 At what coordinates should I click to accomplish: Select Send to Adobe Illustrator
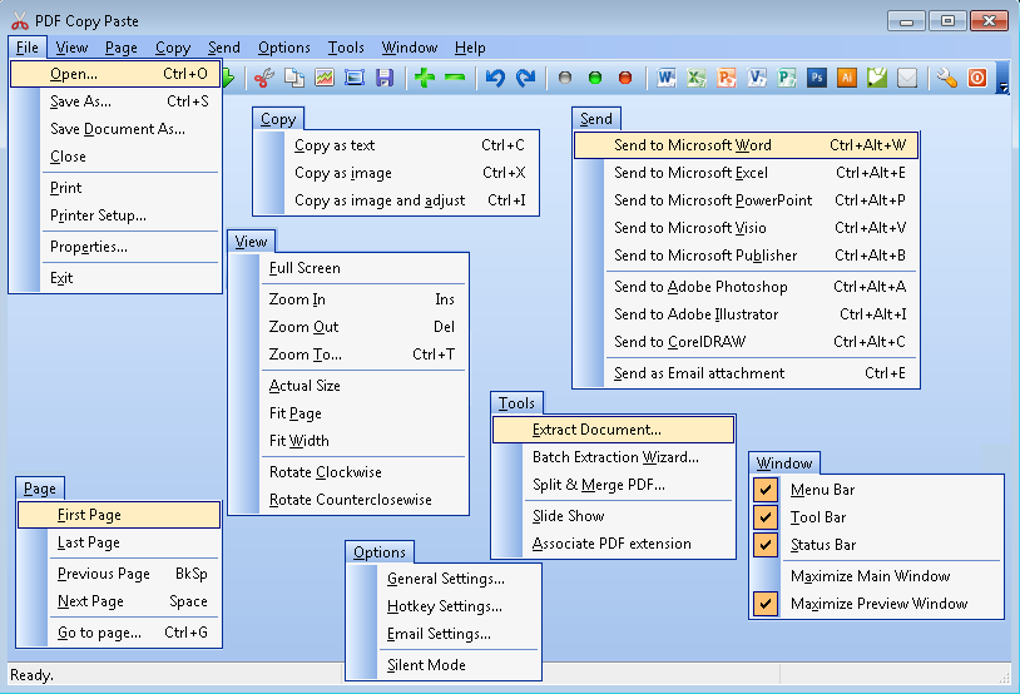[x=746, y=314]
